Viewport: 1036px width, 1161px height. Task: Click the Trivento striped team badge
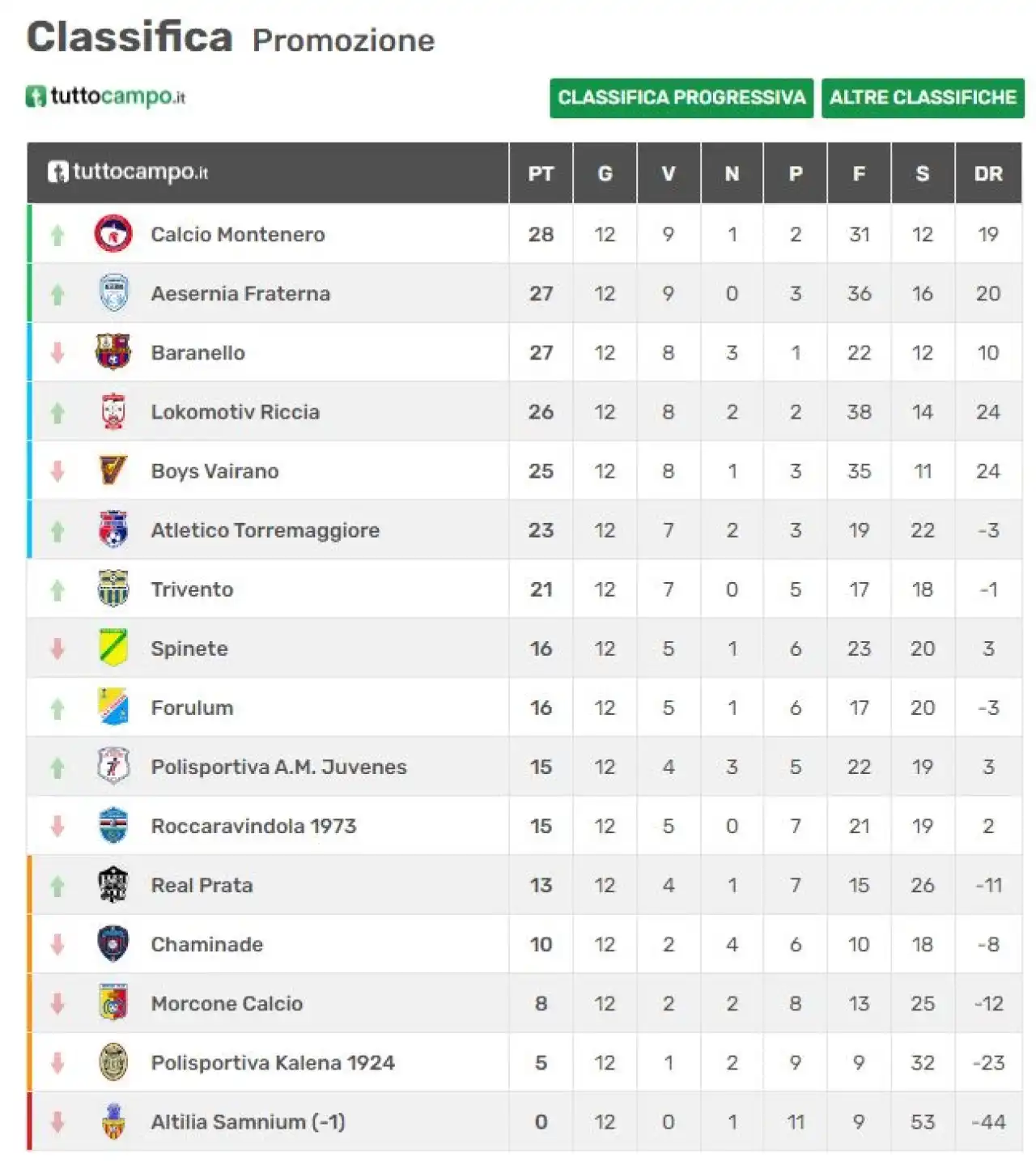point(113,589)
